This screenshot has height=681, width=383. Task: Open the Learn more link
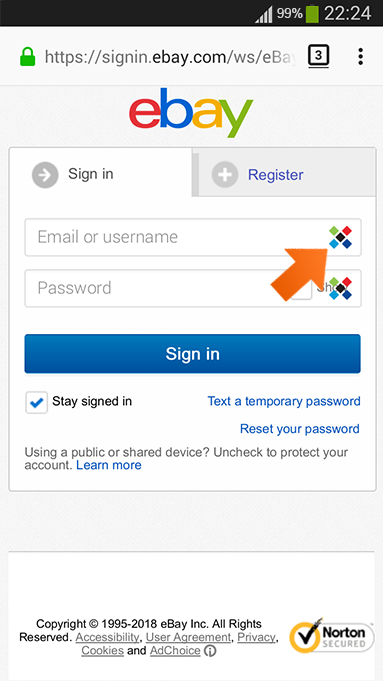[109, 465]
